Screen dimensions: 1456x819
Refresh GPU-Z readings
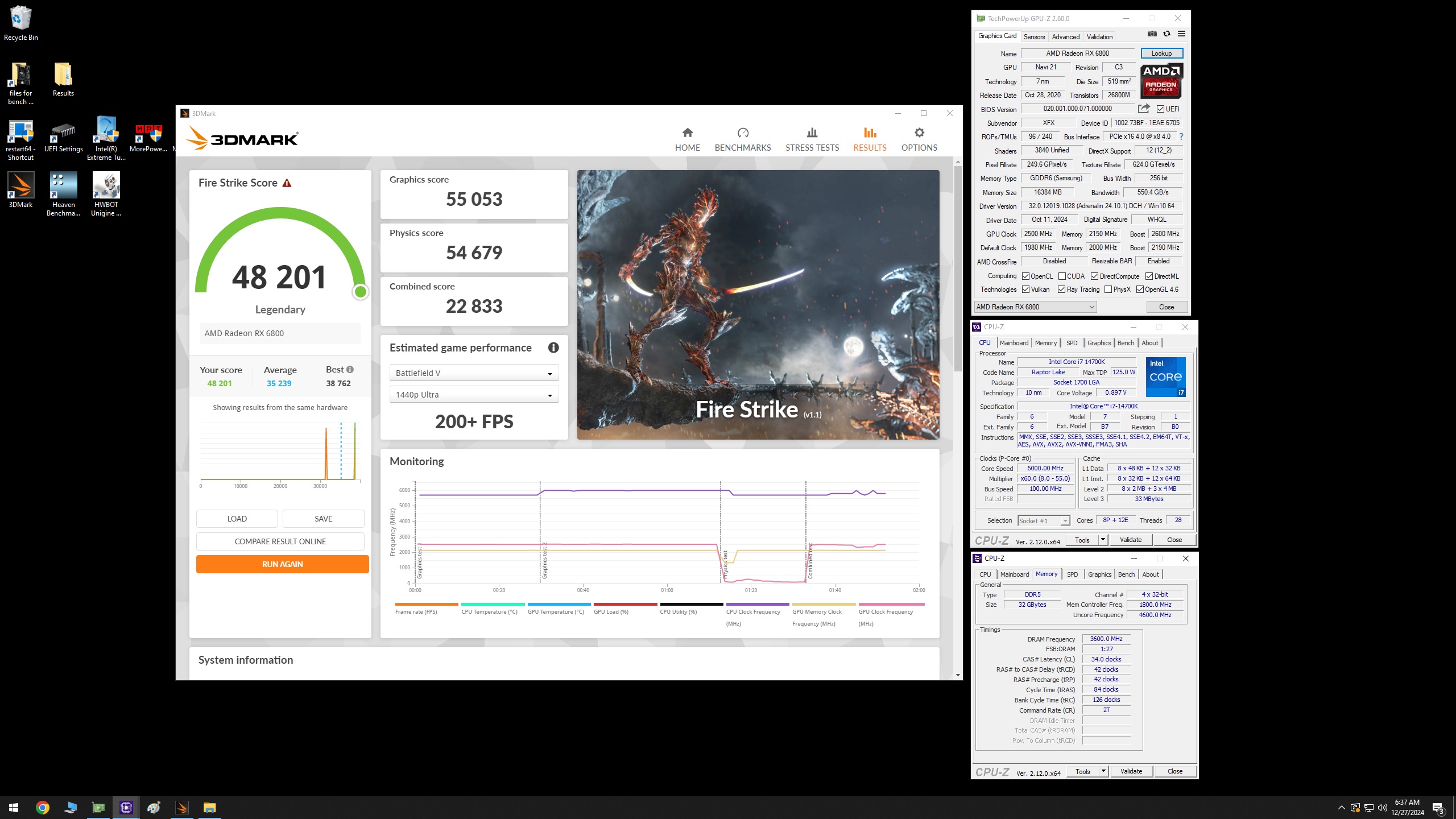(1167, 34)
